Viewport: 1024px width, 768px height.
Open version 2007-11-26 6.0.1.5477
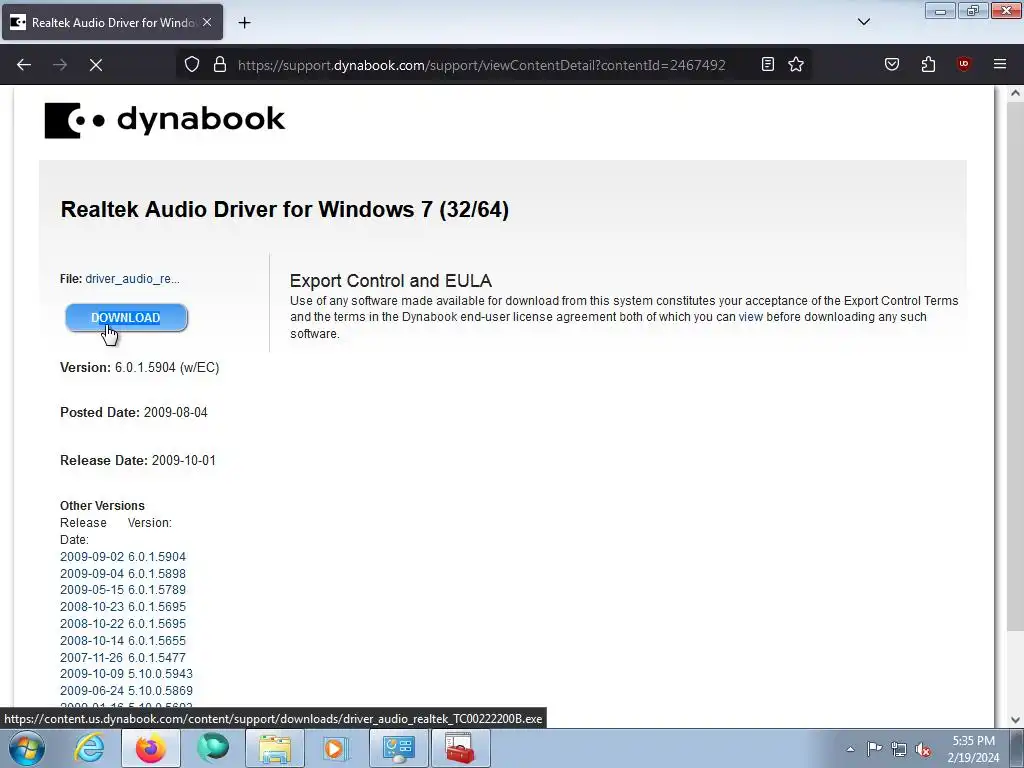pos(123,658)
